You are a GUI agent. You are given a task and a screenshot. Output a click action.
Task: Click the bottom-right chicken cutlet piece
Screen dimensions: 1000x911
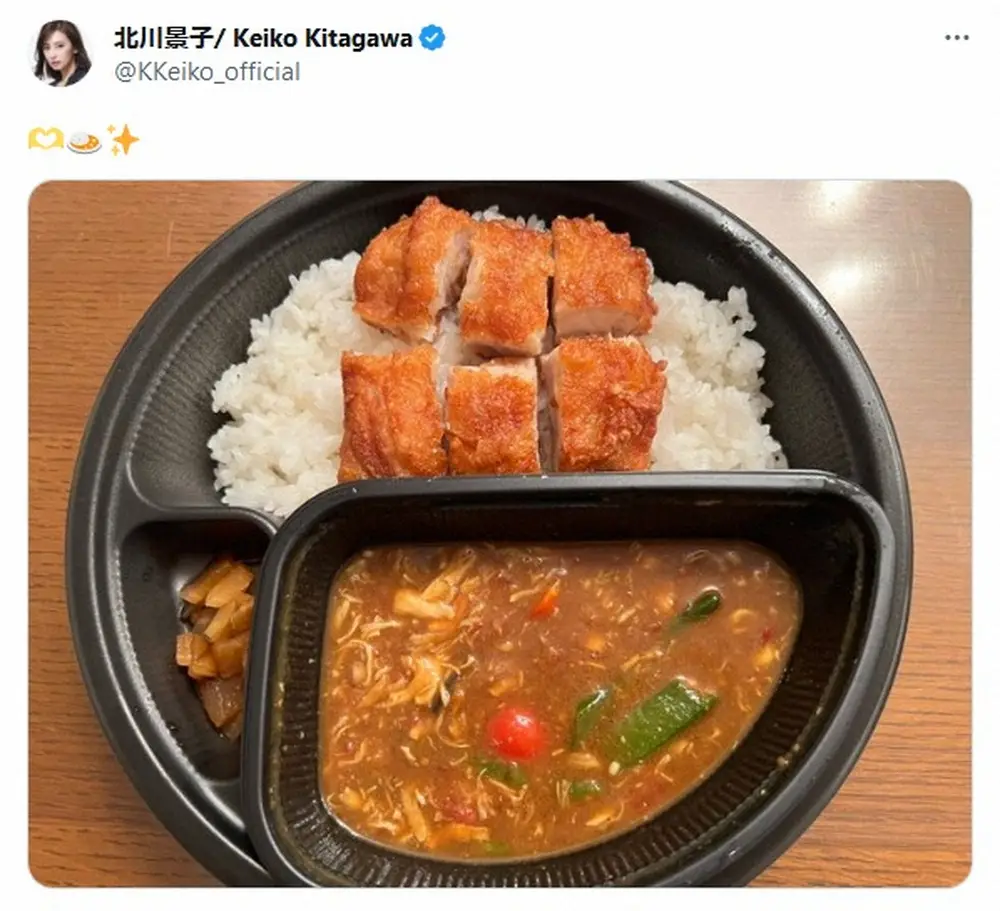click(605, 403)
